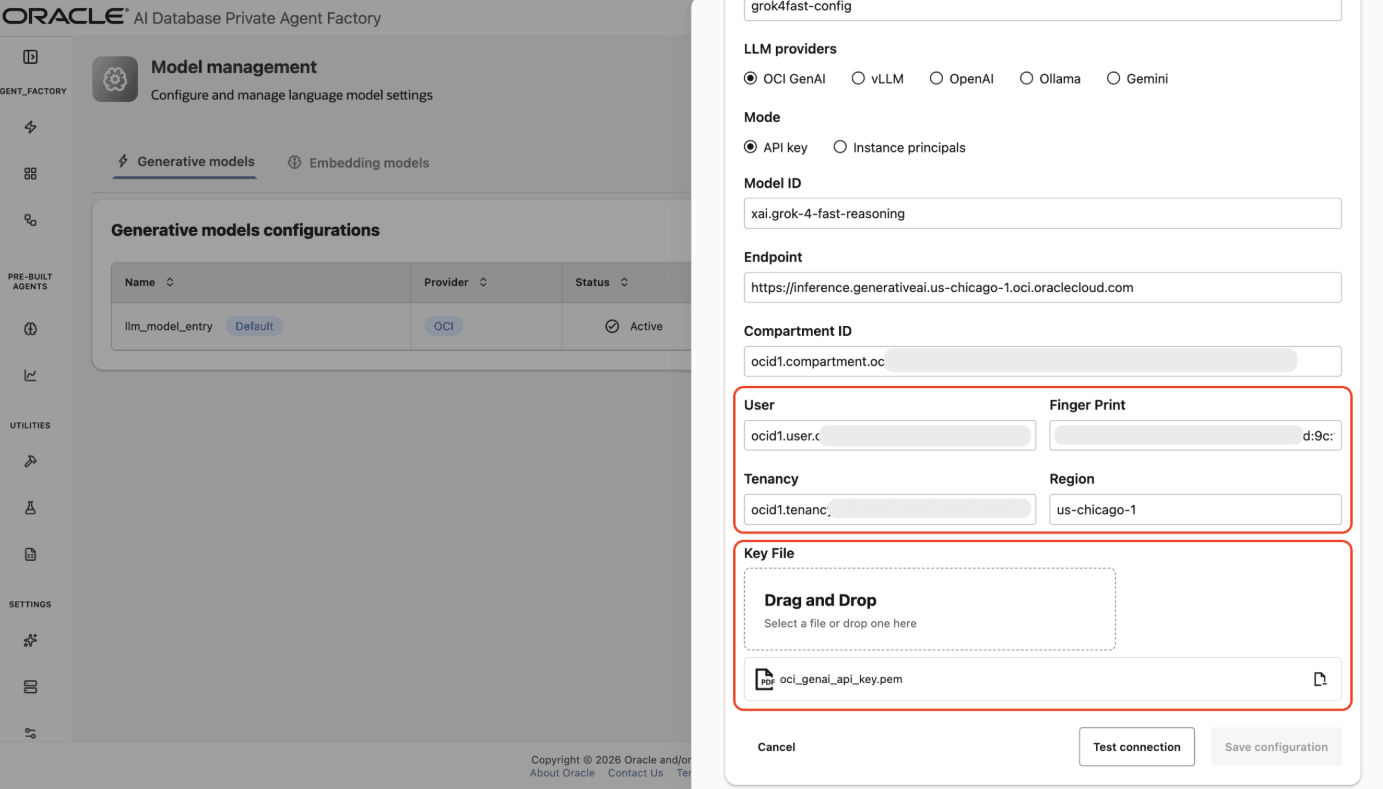The height and width of the screenshot is (789, 1383).
Task: Choose Ollama as the LLM provider
Action: 1026,78
